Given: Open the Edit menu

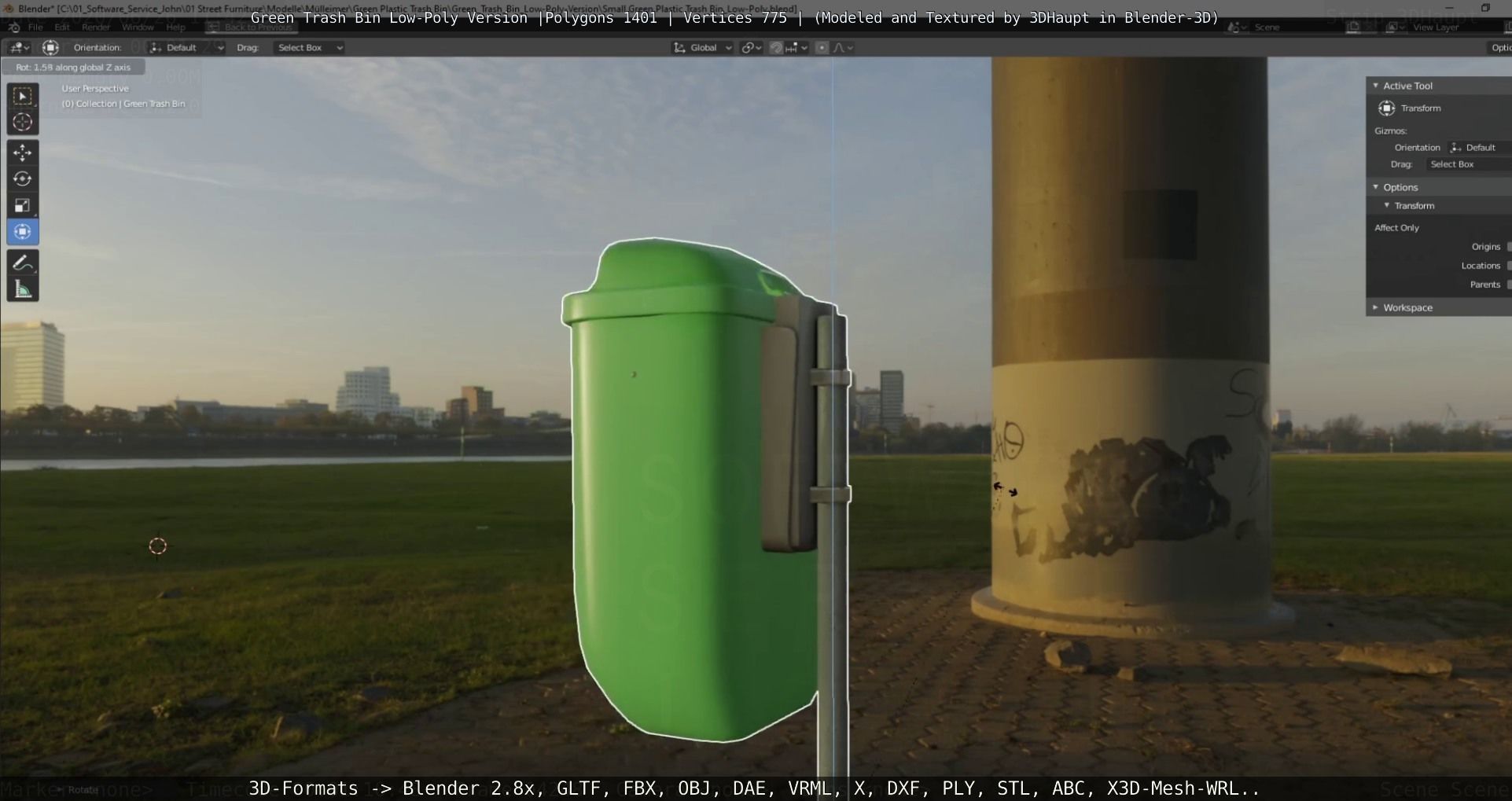Looking at the screenshot, I should [x=62, y=27].
